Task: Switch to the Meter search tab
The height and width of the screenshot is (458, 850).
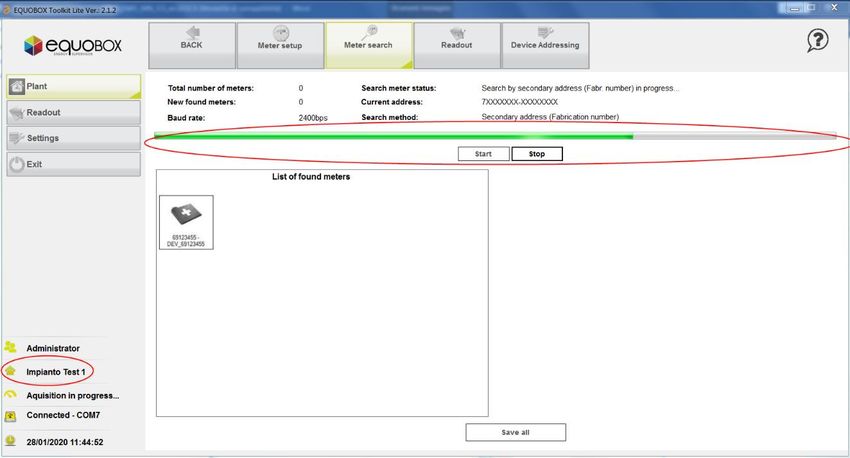Action: [x=369, y=46]
